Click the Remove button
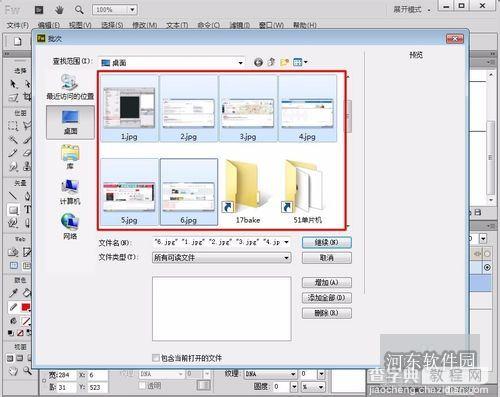The width and height of the screenshot is (500, 397). [327, 313]
